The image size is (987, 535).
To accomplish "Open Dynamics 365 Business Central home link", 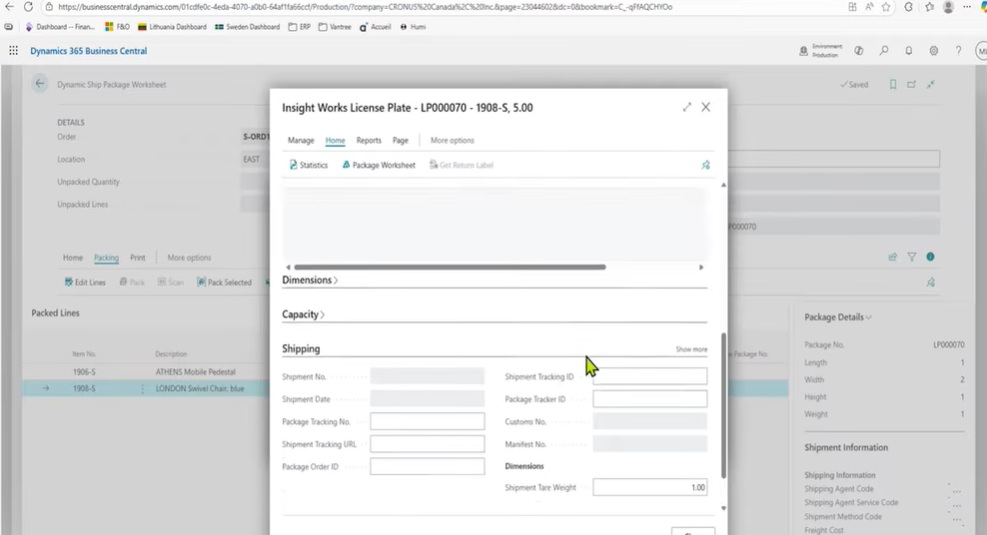I will (x=89, y=51).
